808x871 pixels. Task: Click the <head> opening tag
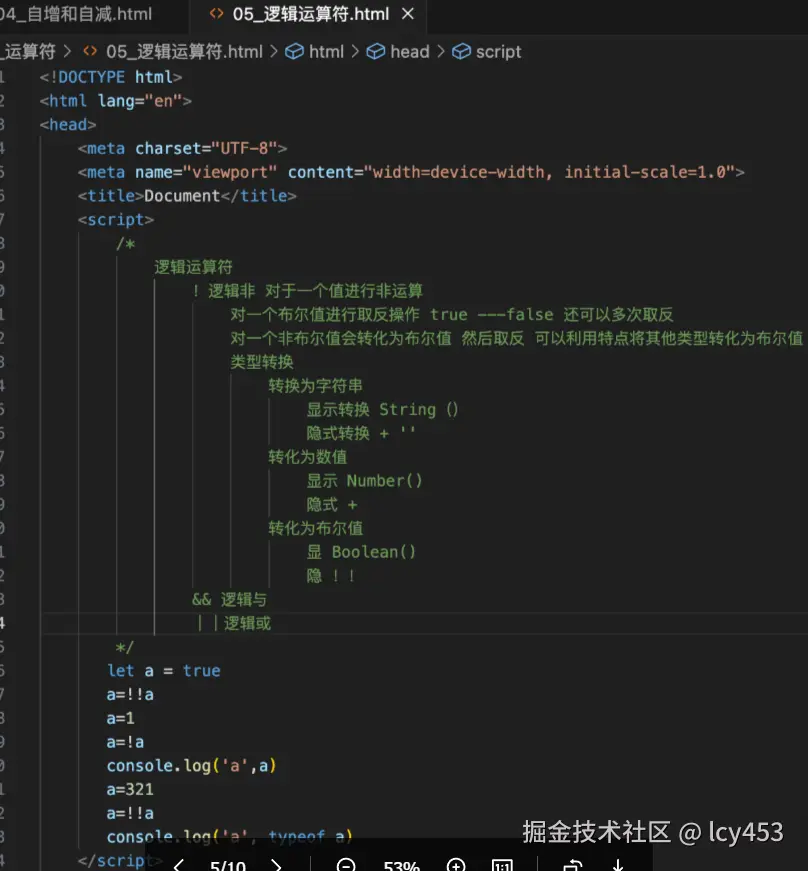68,125
